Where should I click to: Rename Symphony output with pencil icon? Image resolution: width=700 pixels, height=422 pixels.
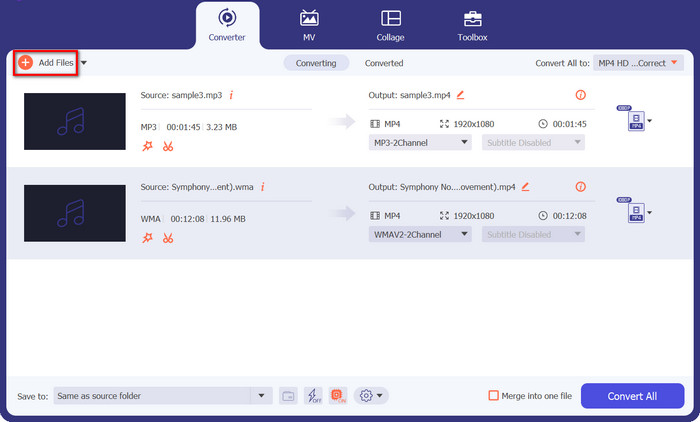point(525,187)
